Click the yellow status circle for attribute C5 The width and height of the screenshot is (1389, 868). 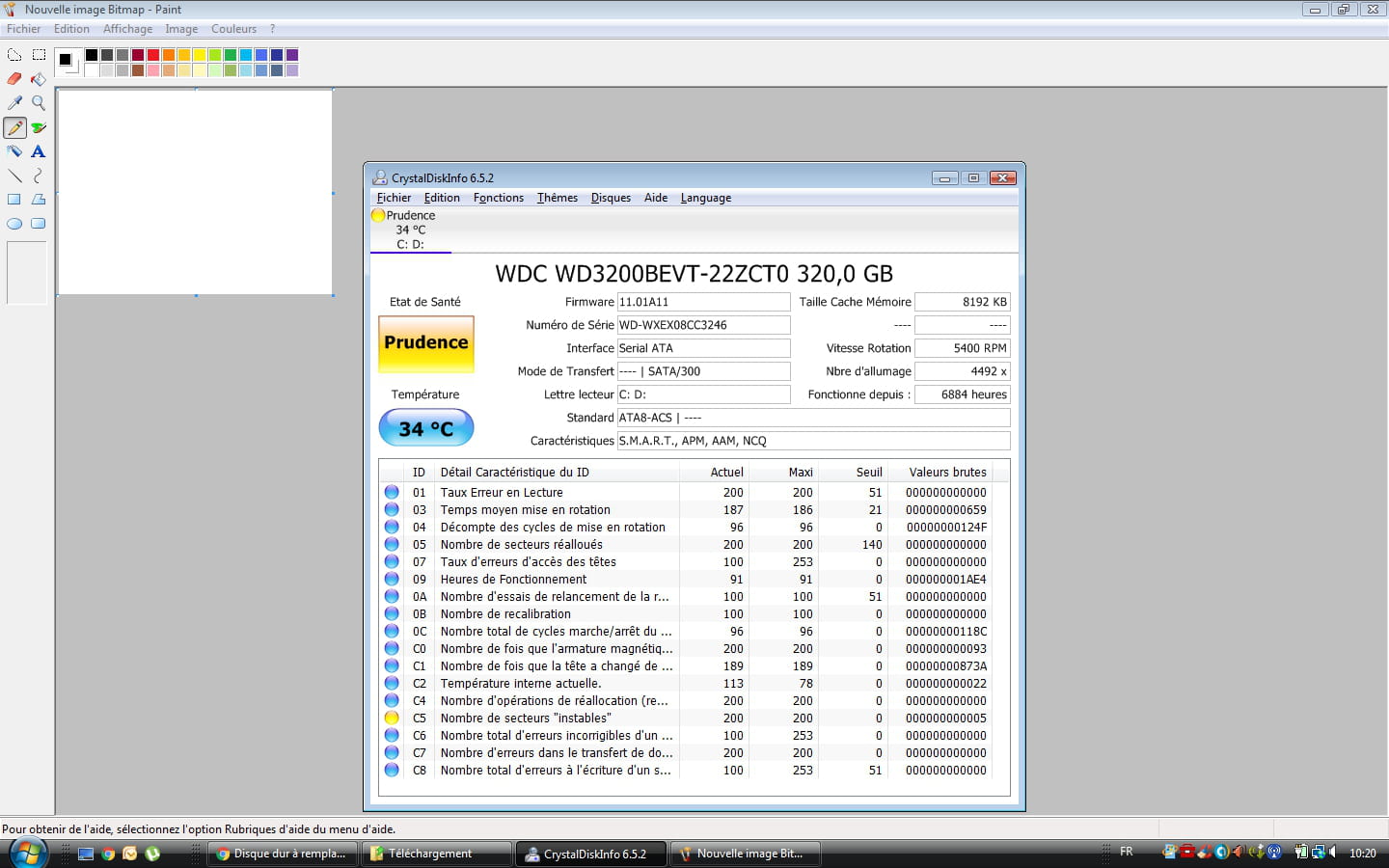(392, 718)
